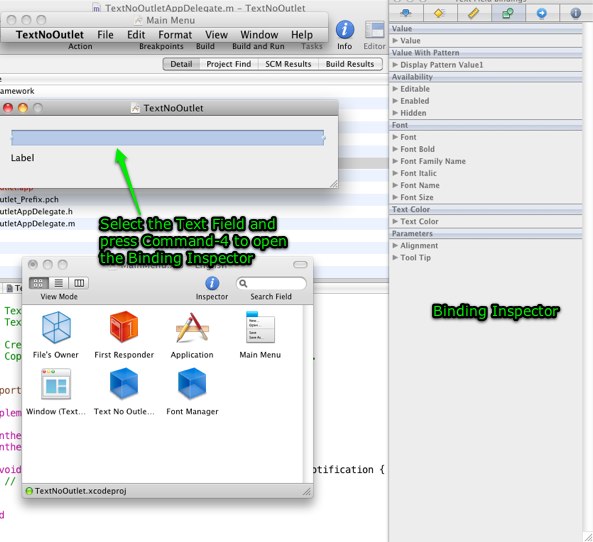Select the blue text field in the window
This screenshot has width=593, height=542.
168,138
